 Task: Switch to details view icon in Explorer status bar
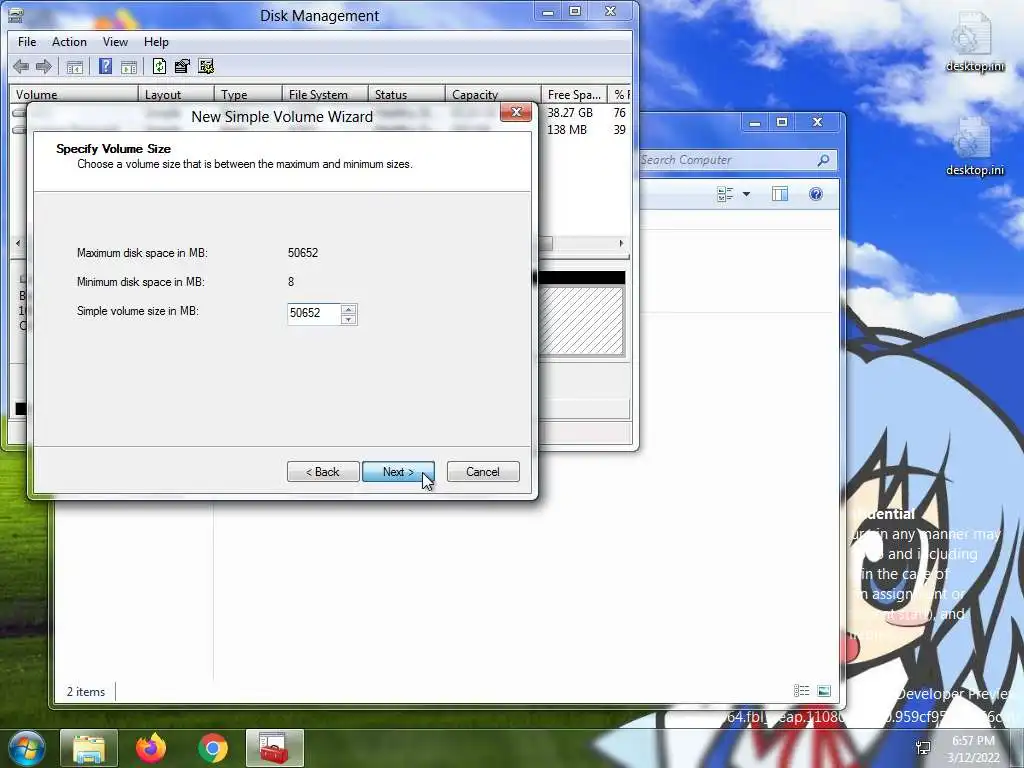pos(801,691)
